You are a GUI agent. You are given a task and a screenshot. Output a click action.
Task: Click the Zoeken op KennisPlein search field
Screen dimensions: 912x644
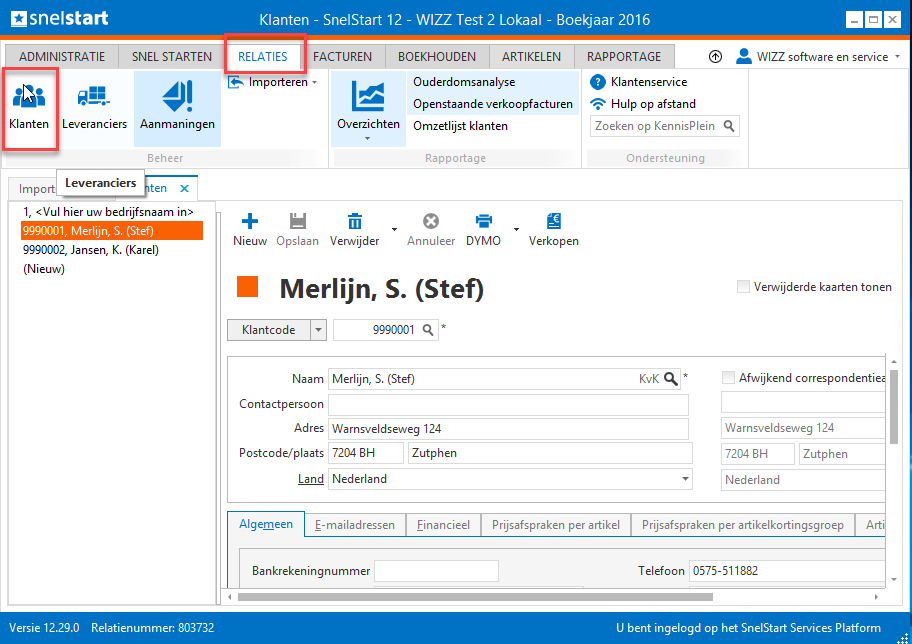pyautogui.click(x=656, y=126)
